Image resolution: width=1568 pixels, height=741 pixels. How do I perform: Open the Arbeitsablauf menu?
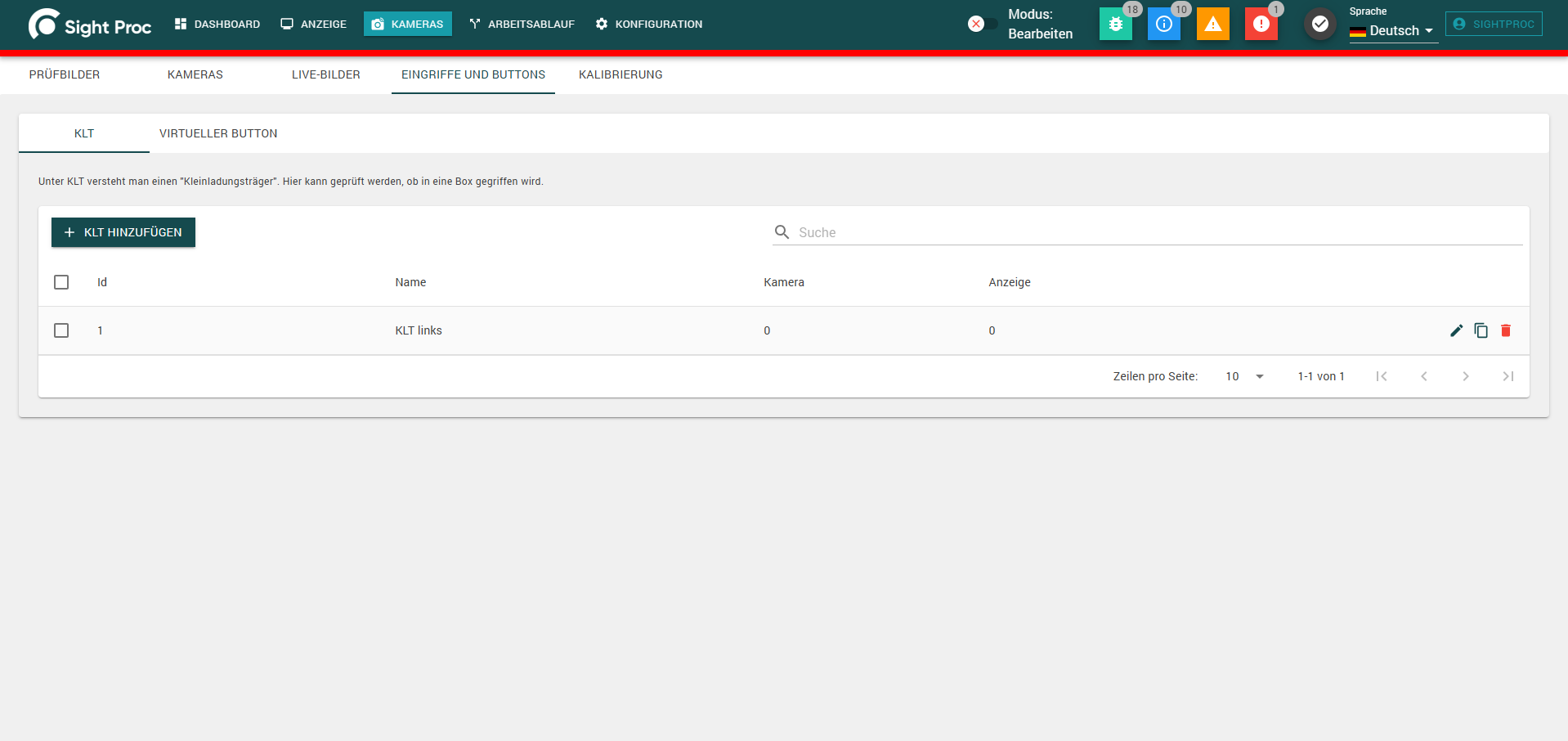[522, 24]
